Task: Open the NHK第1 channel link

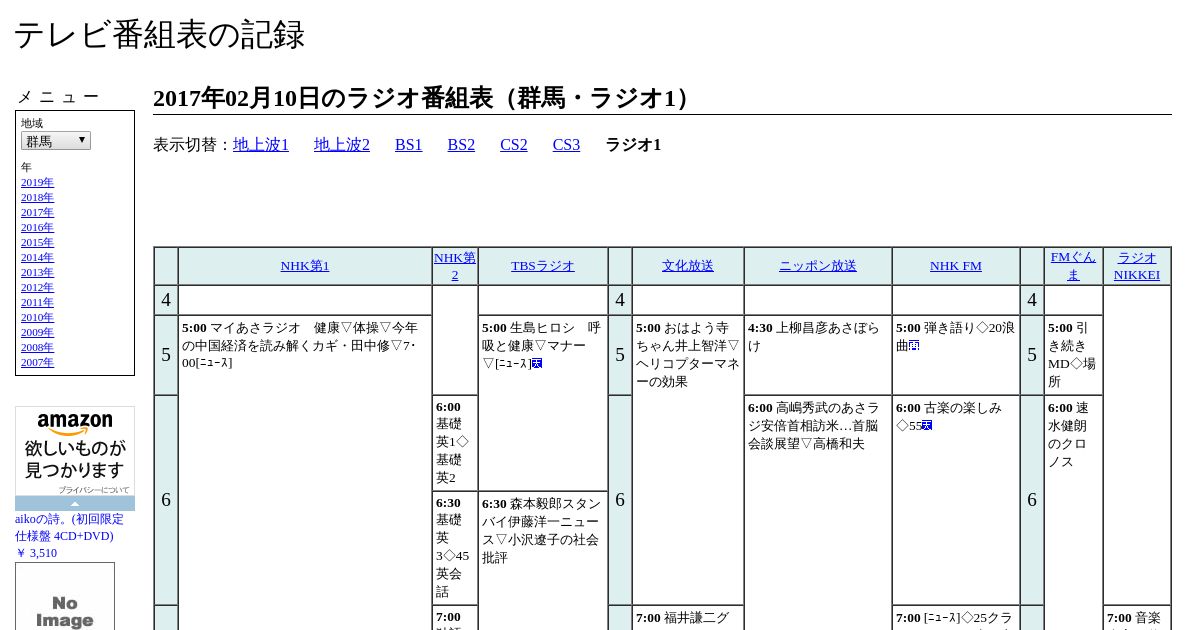Action: coord(305,266)
